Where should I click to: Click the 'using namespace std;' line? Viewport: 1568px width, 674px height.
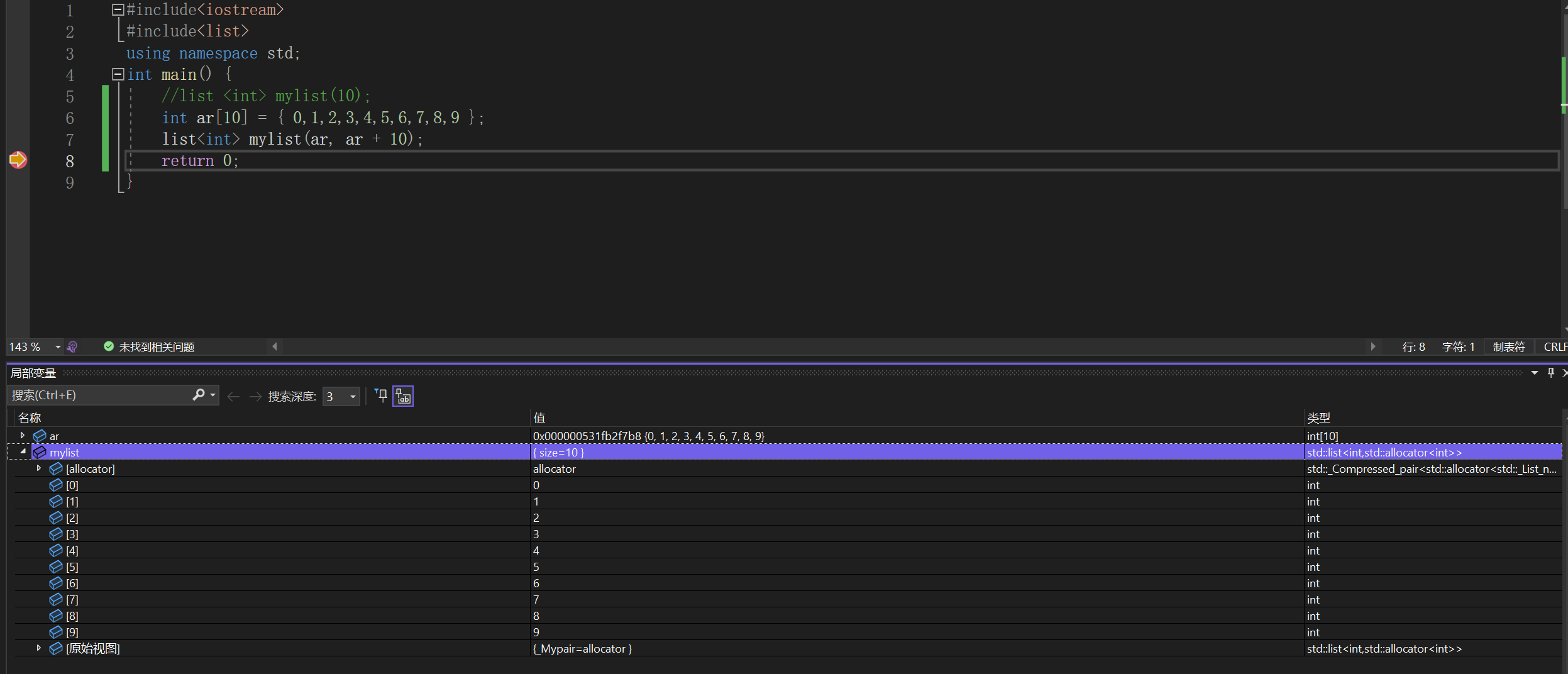(x=213, y=53)
